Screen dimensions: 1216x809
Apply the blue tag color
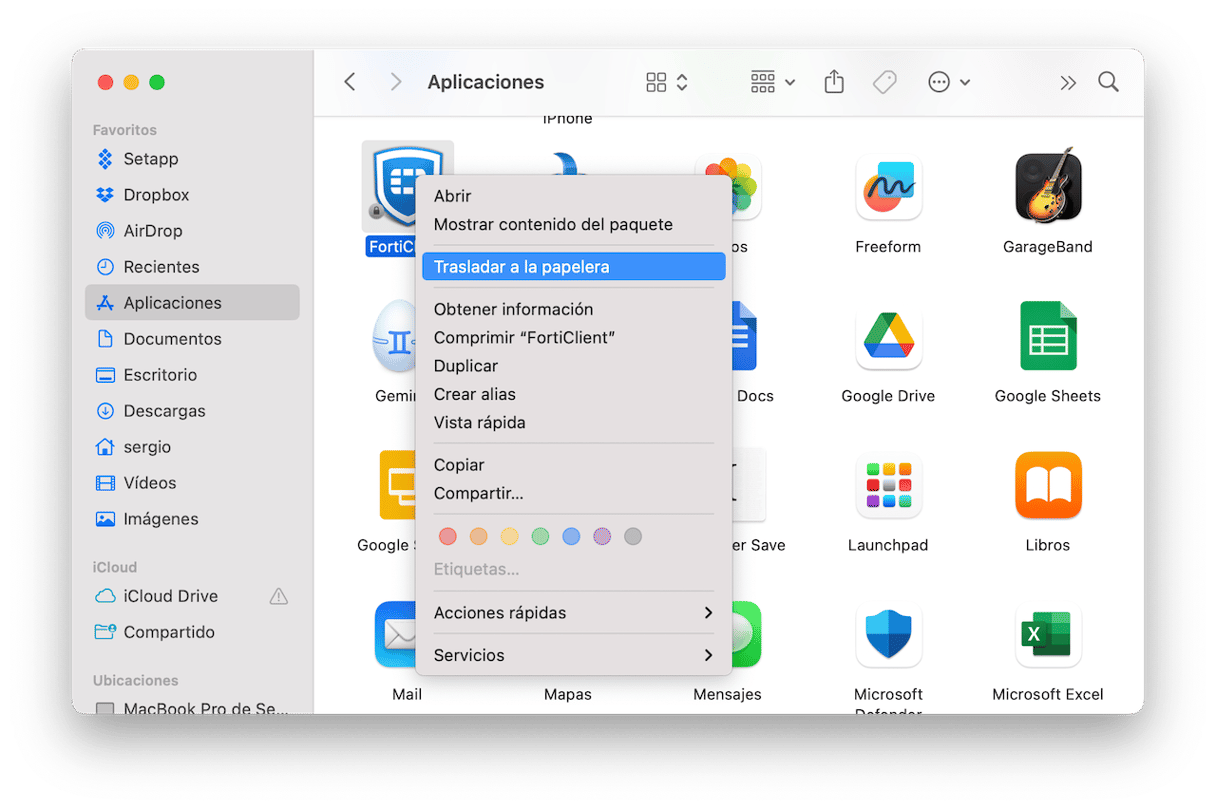(571, 537)
